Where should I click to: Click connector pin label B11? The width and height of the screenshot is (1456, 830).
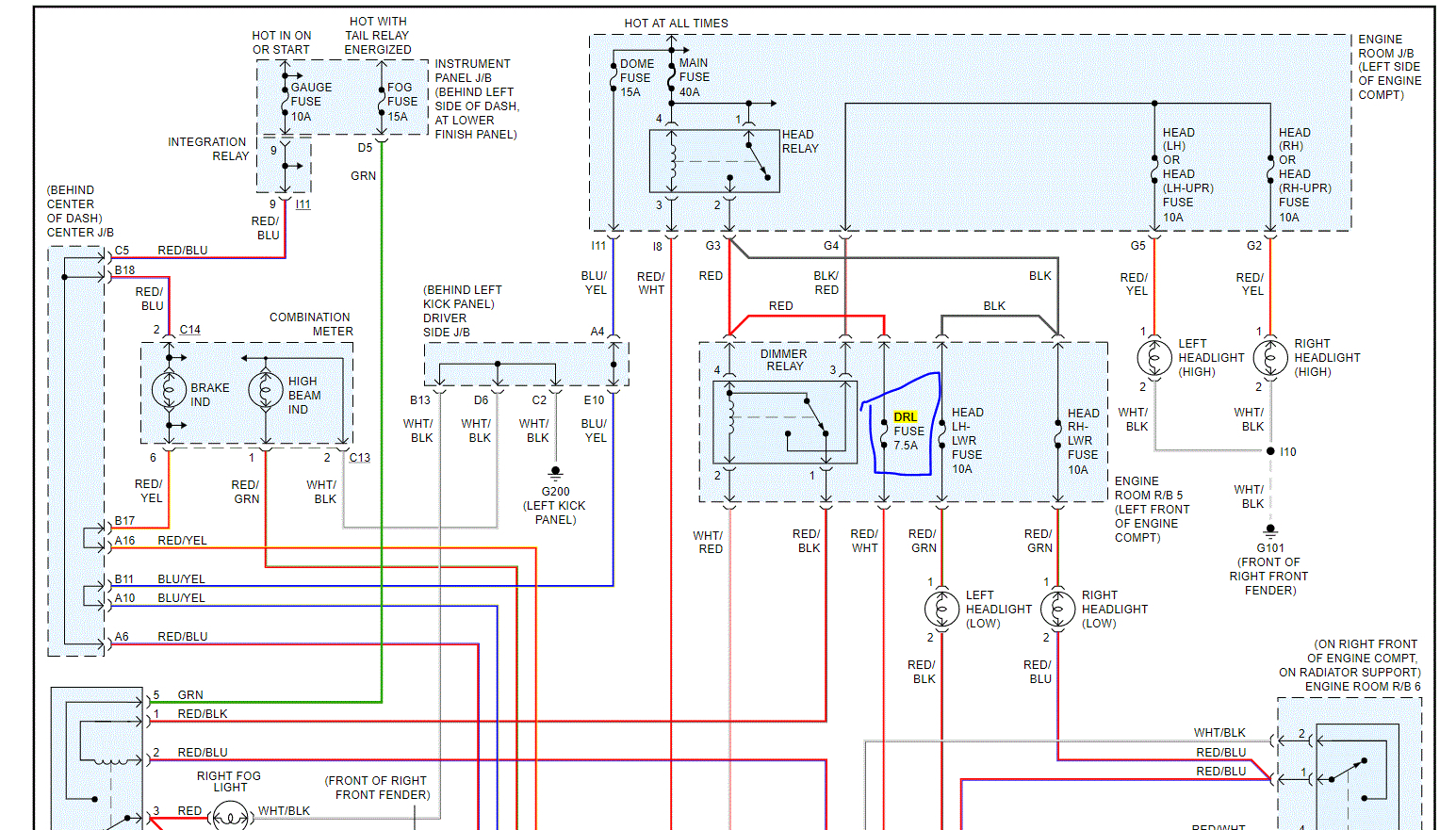click(x=123, y=579)
